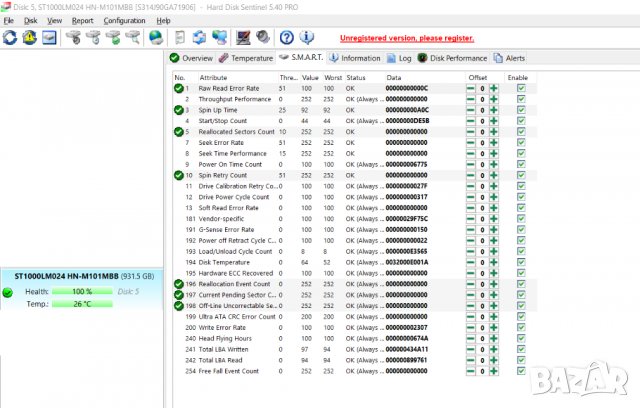Sort the table by Attribute column header
The image size is (640, 408).
point(213,77)
